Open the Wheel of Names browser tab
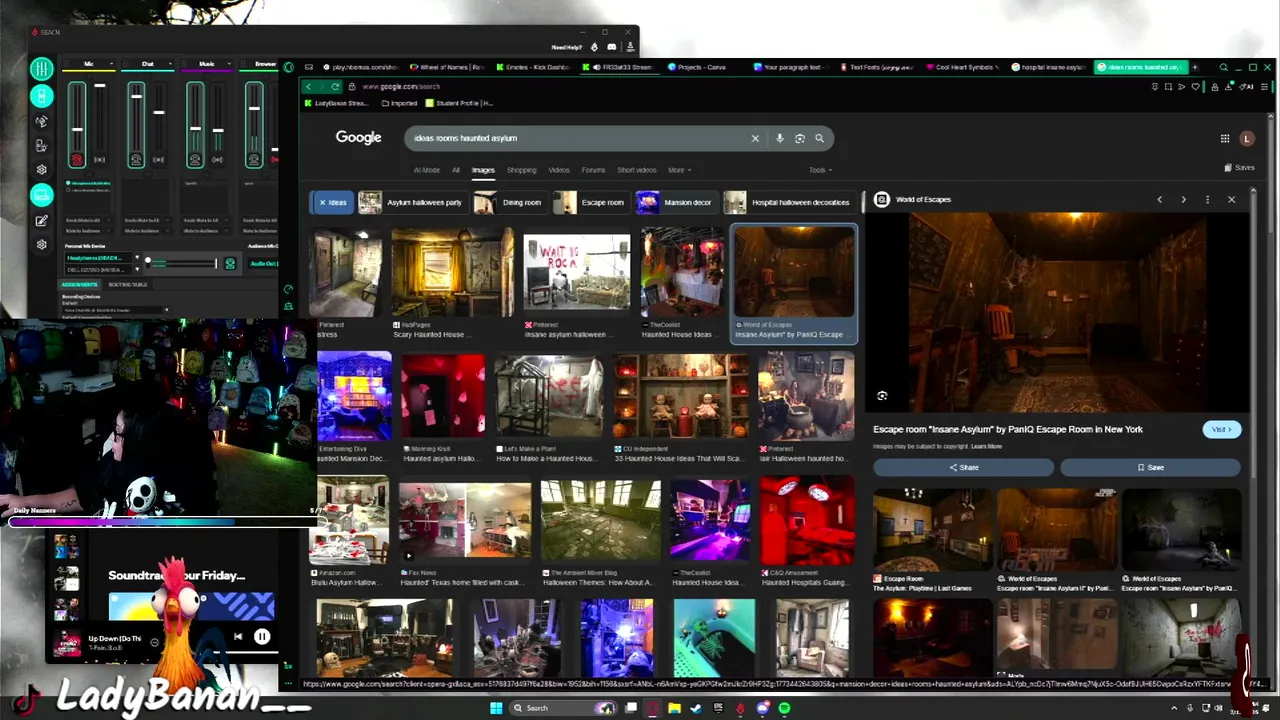This screenshot has height=720, width=1280. [x=447, y=67]
